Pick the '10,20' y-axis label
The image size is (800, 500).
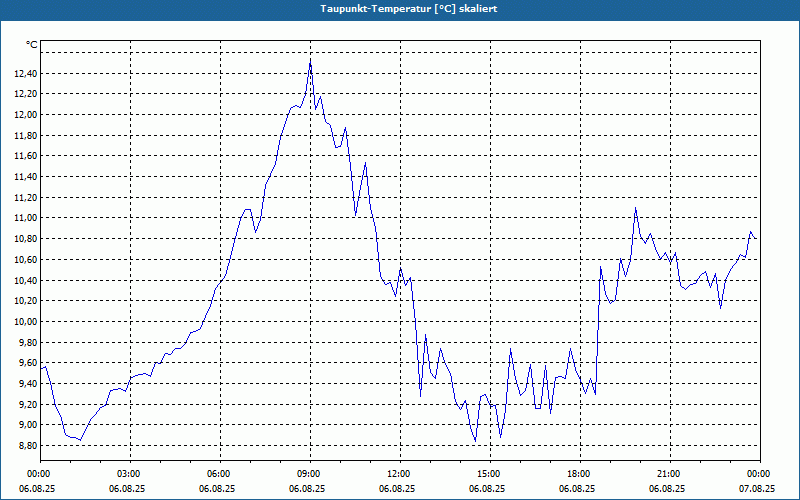(x=26, y=301)
